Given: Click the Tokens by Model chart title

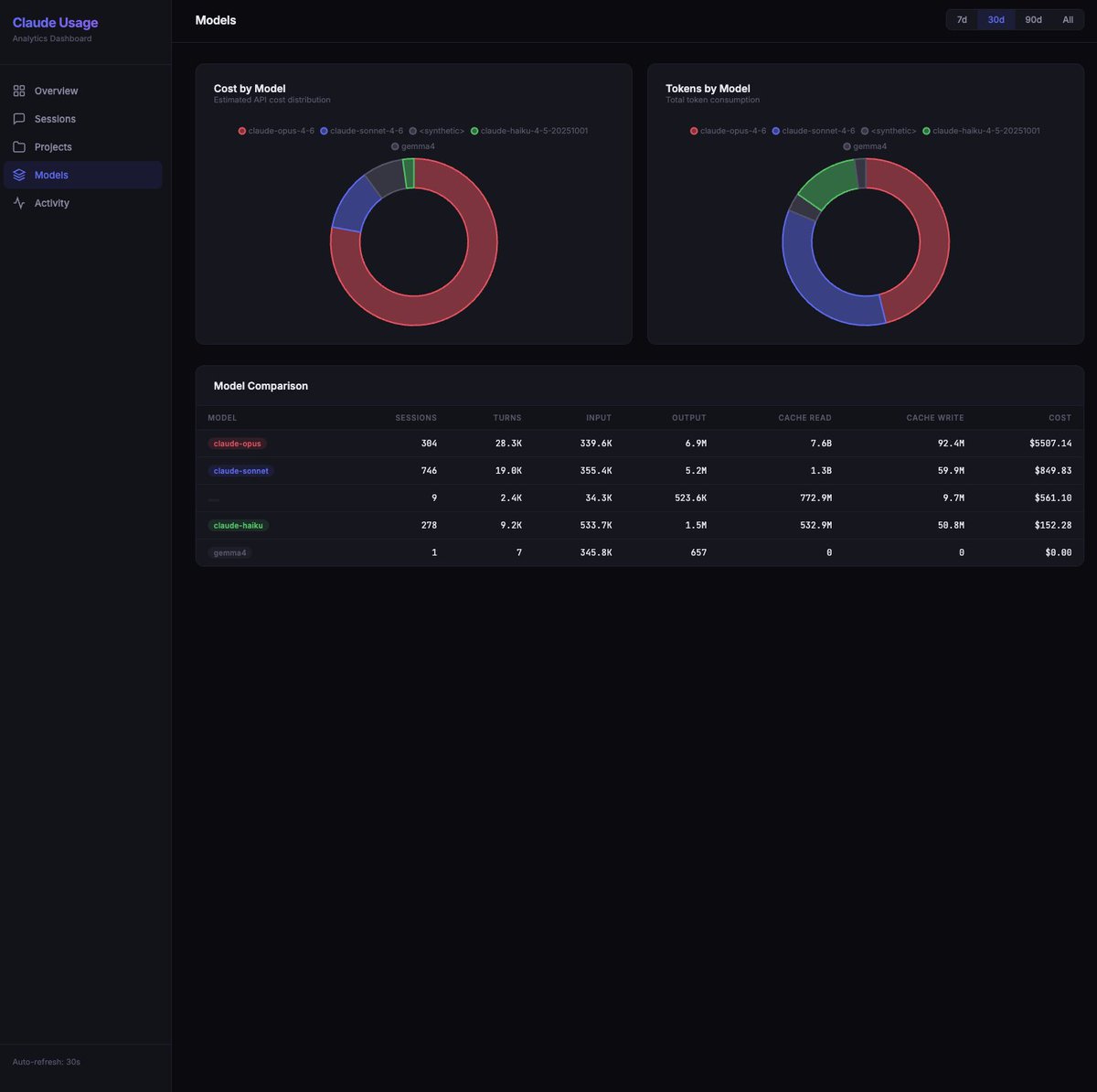Looking at the screenshot, I should pos(708,89).
